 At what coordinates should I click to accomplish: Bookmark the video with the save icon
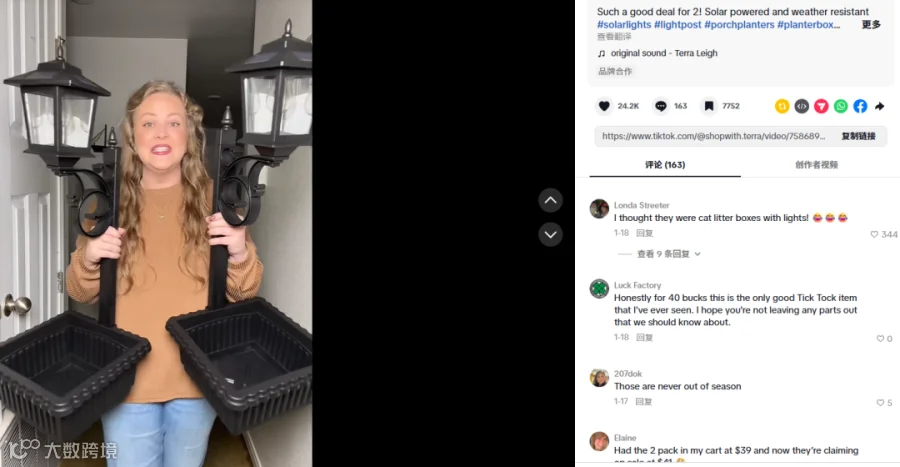709,106
